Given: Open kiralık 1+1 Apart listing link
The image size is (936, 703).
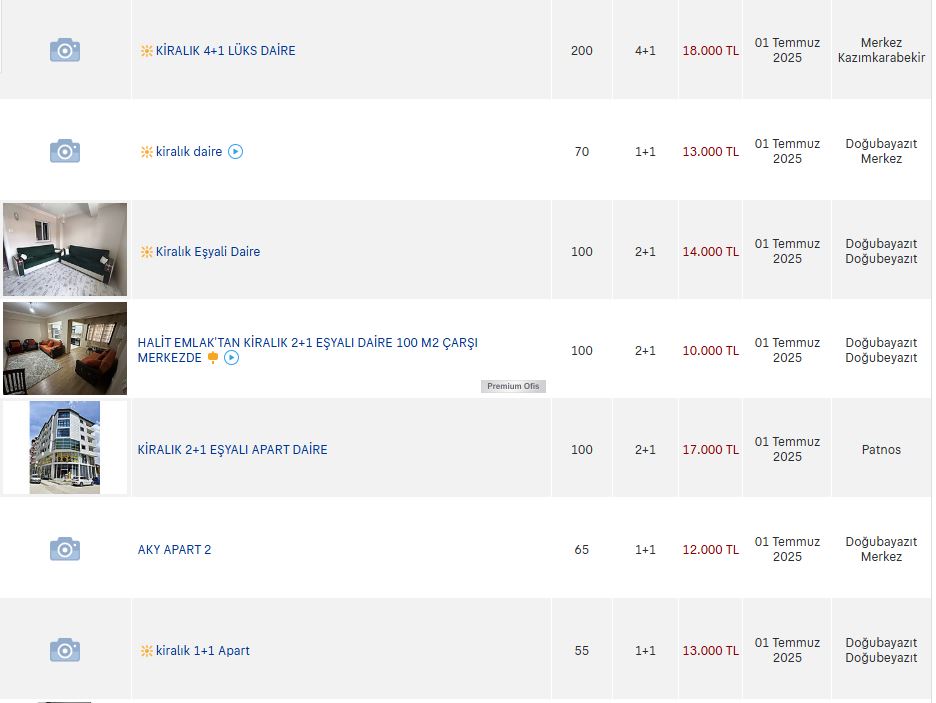Looking at the screenshot, I should pyautogui.click(x=202, y=650).
